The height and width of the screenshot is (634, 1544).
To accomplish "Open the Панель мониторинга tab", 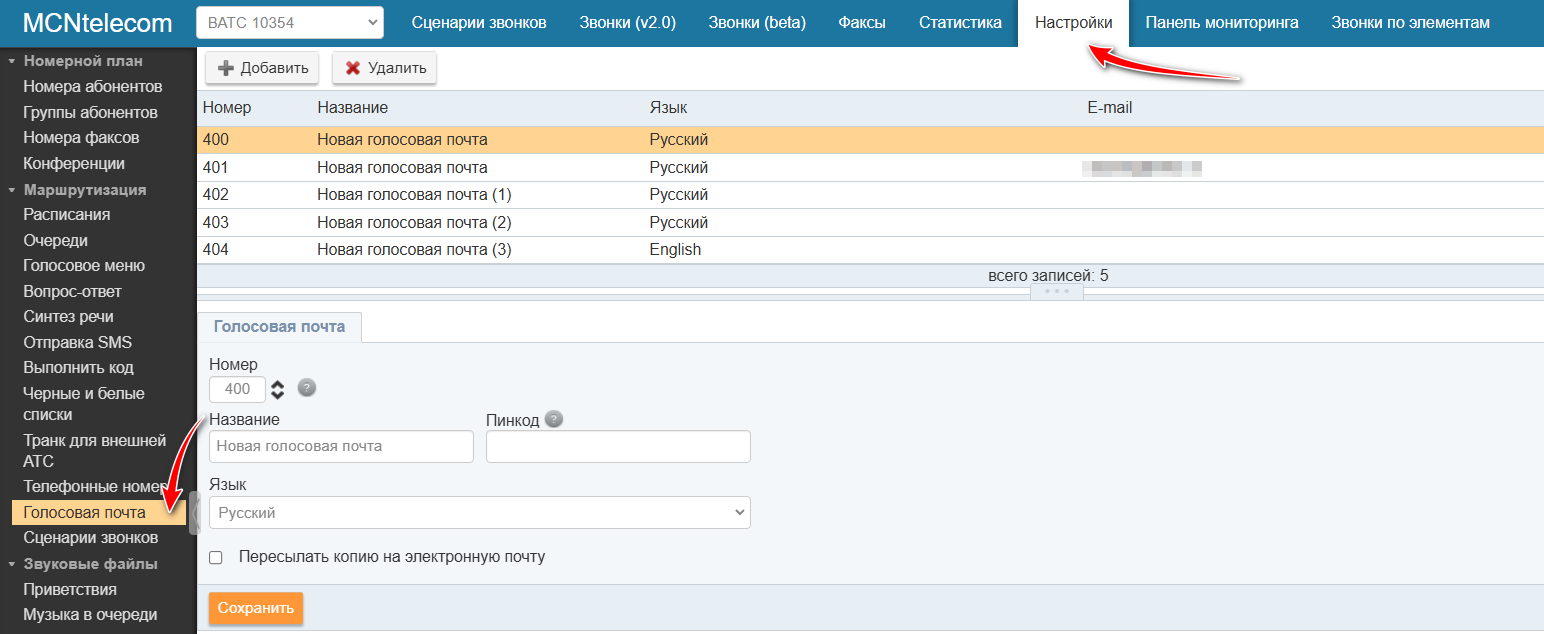I will coord(1222,22).
